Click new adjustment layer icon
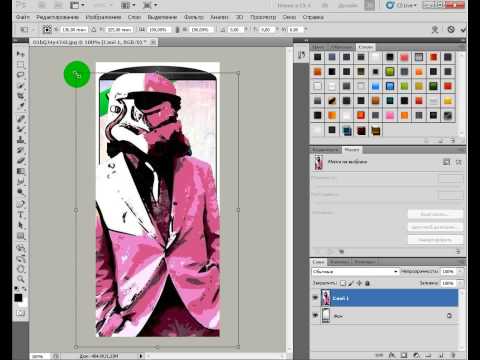 (416, 356)
